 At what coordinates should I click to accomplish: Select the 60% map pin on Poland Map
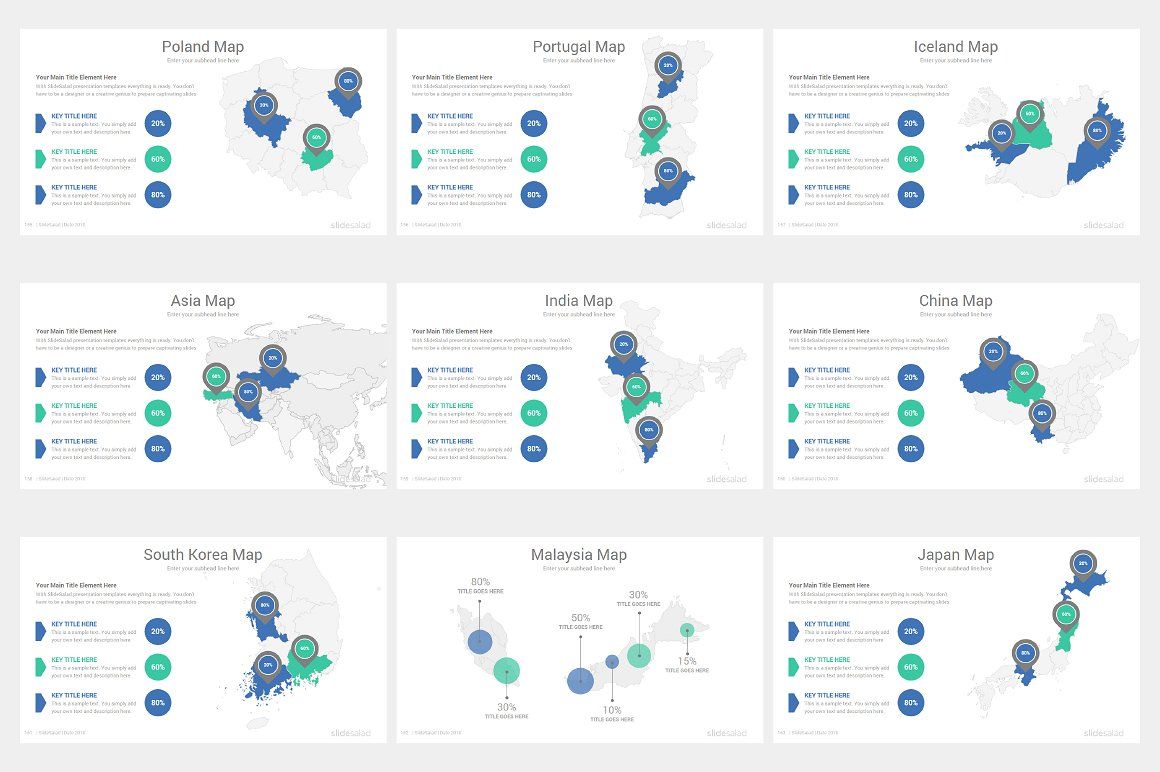coord(314,135)
